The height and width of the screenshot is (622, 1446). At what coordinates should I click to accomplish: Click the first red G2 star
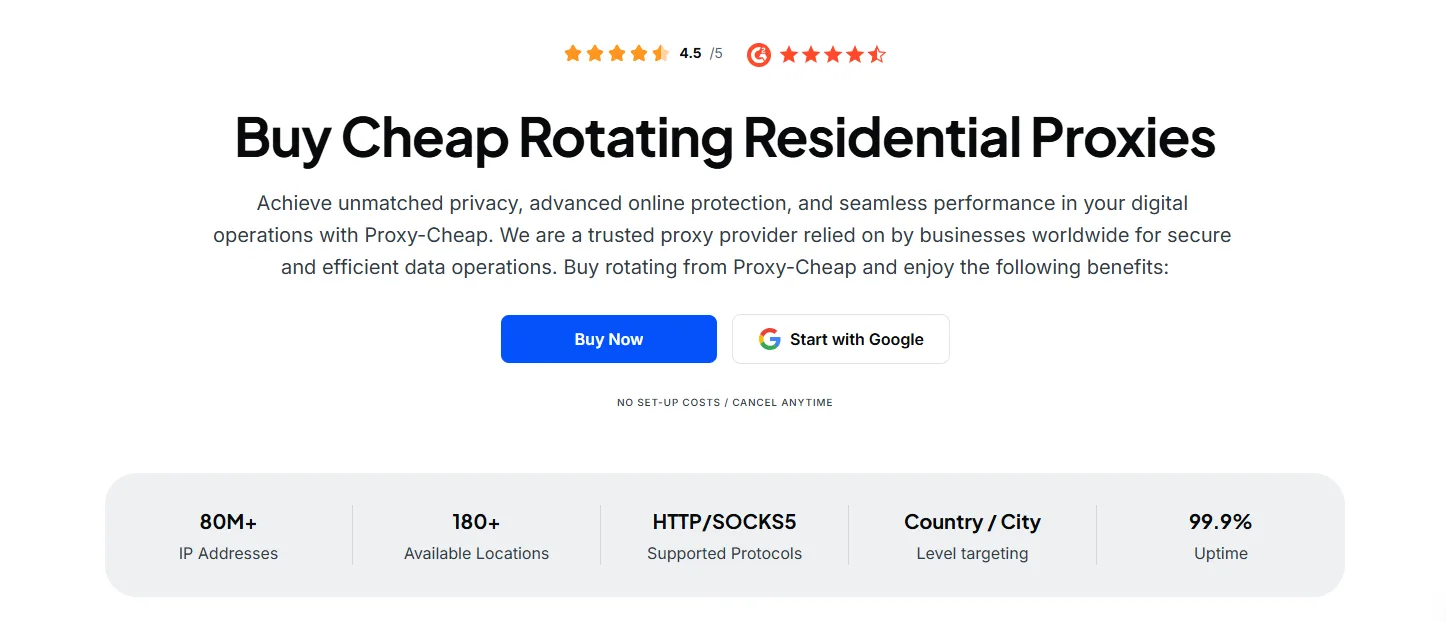[789, 54]
